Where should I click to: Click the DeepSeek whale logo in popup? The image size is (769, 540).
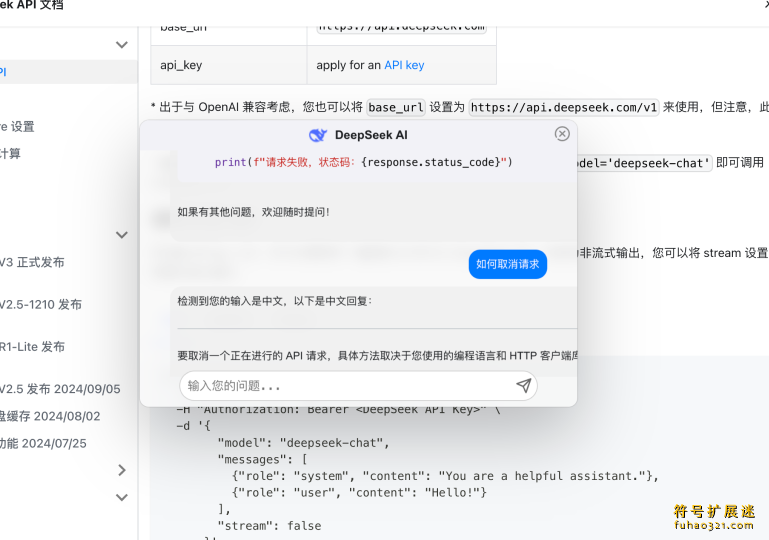(318, 135)
